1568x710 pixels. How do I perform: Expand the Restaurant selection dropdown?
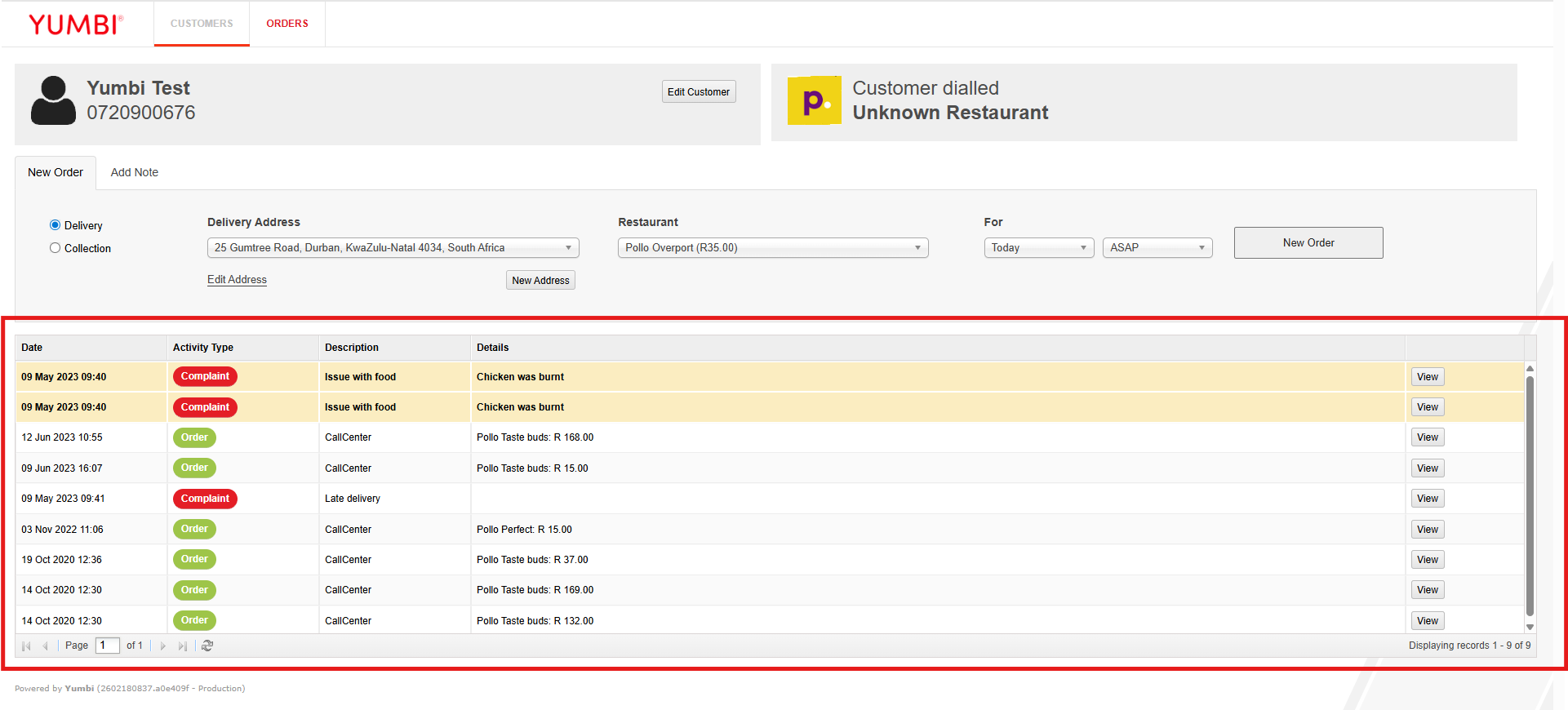coord(772,248)
